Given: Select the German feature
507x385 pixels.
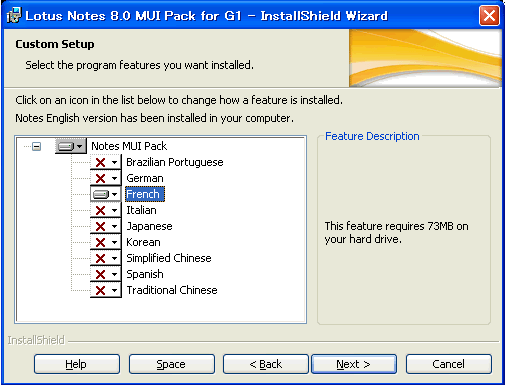Looking at the screenshot, I should pyautogui.click(x=145, y=178).
